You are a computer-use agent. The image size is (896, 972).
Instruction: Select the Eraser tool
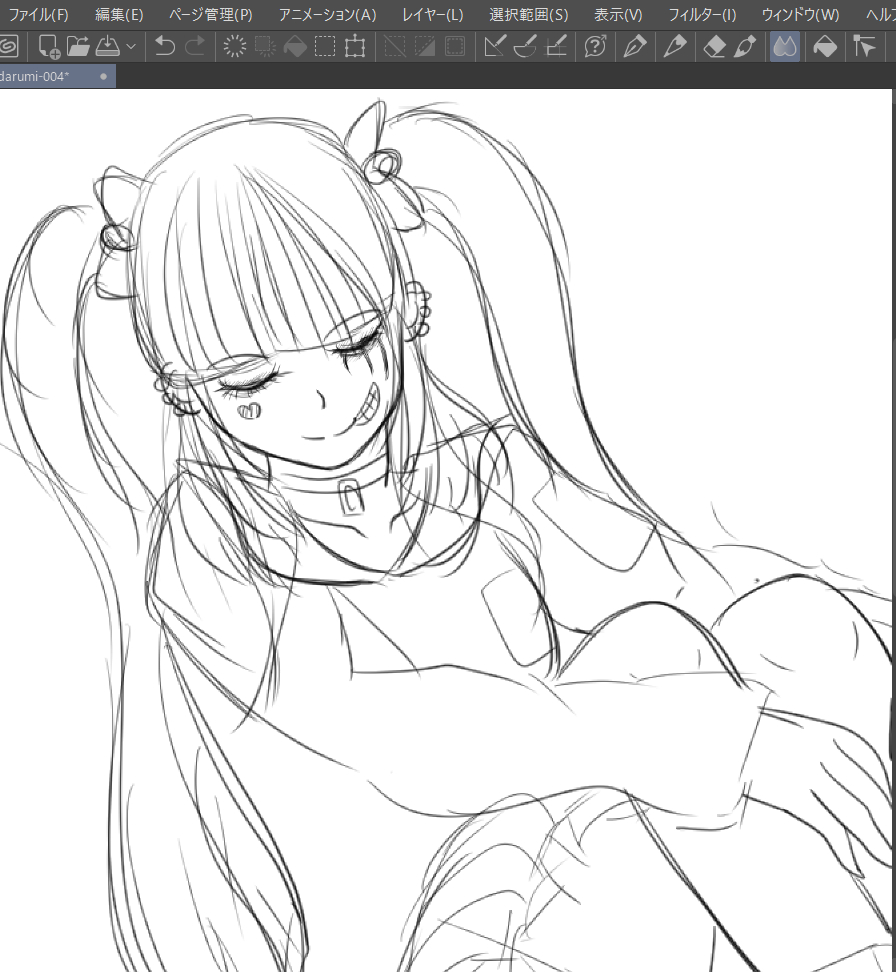(715, 46)
